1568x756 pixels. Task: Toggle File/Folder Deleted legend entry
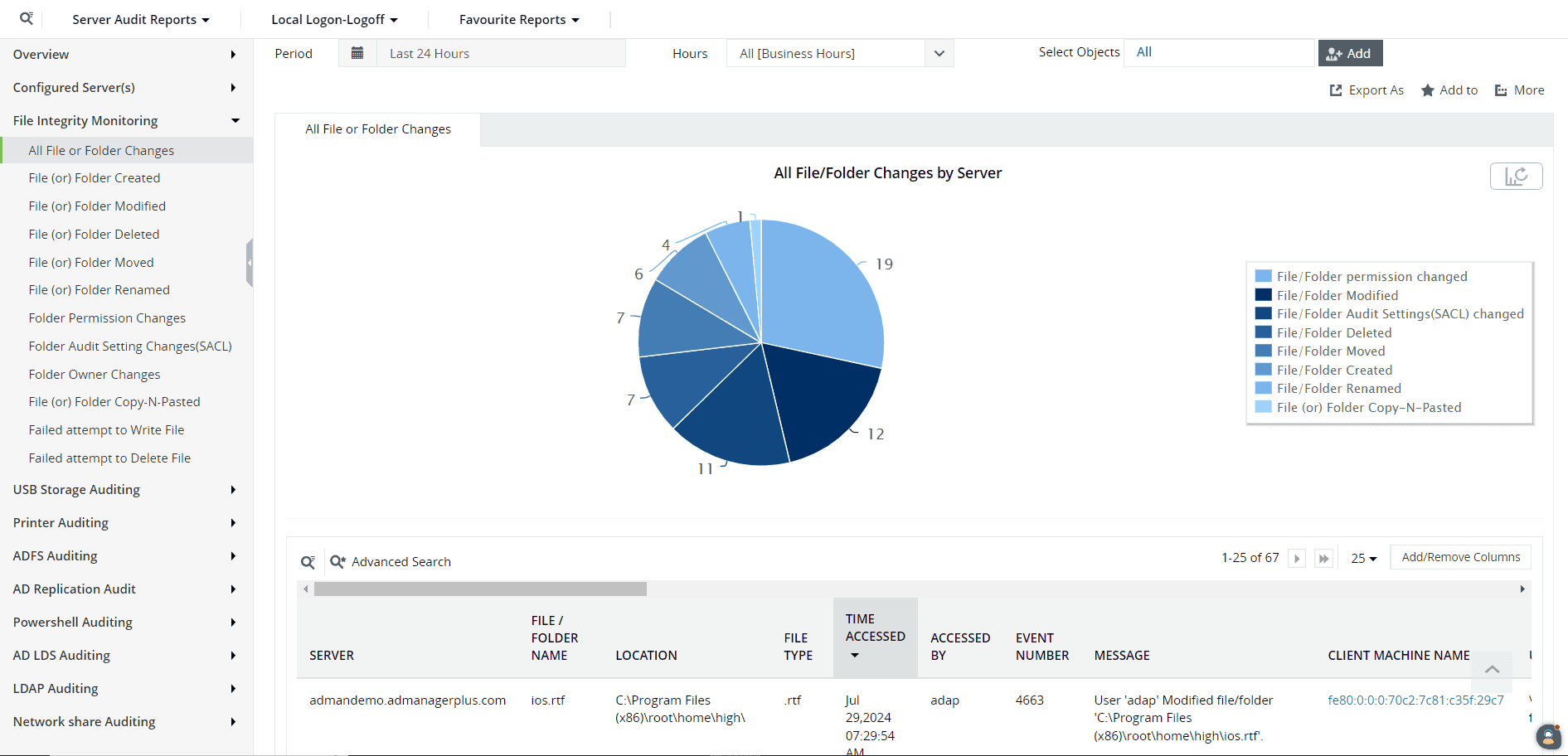coord(1333,332)
